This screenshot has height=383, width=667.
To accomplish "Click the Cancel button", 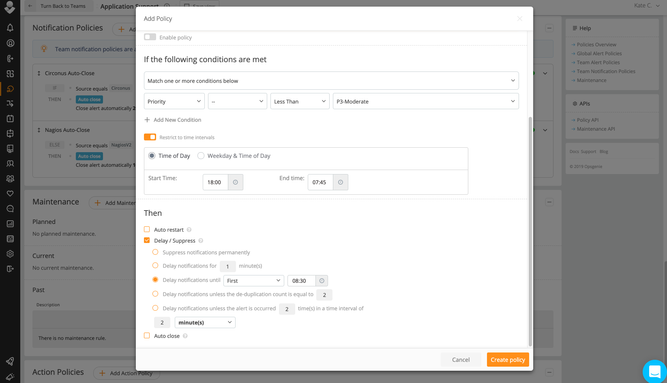I will 461,360.
